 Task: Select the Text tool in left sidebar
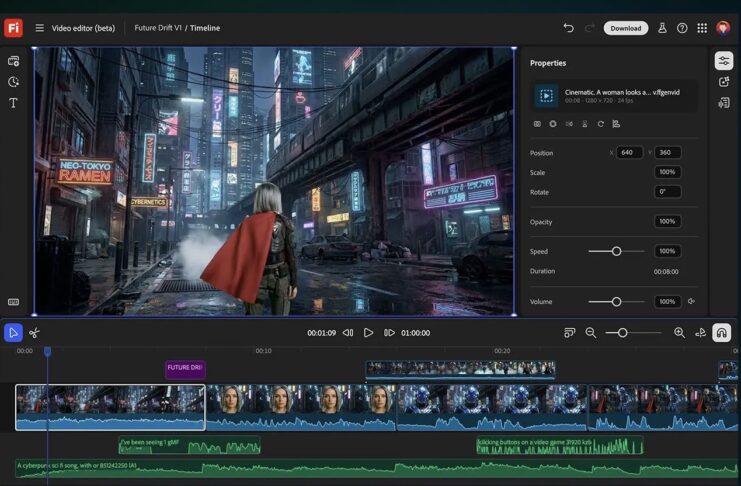coord(13,103)
